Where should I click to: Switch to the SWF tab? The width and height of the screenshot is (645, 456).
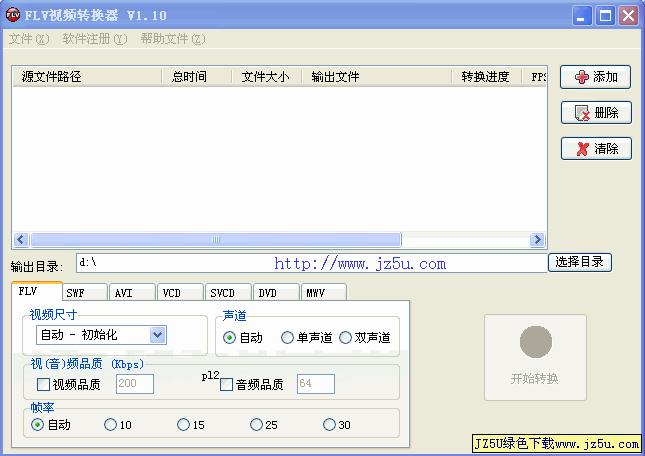[85, 293]
